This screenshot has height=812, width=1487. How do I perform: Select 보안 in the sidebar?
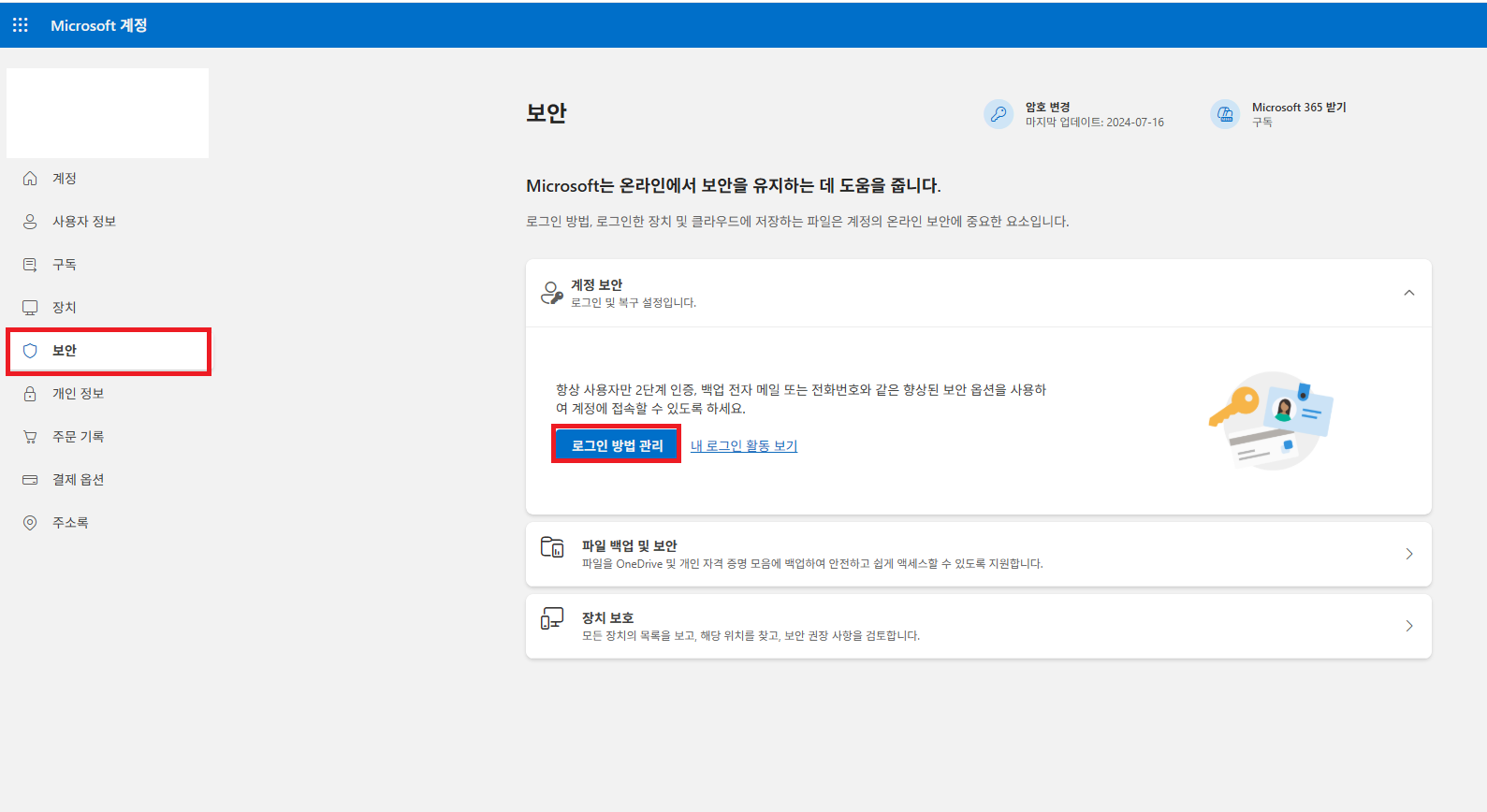pyautogui.click(x=108, y=351)
